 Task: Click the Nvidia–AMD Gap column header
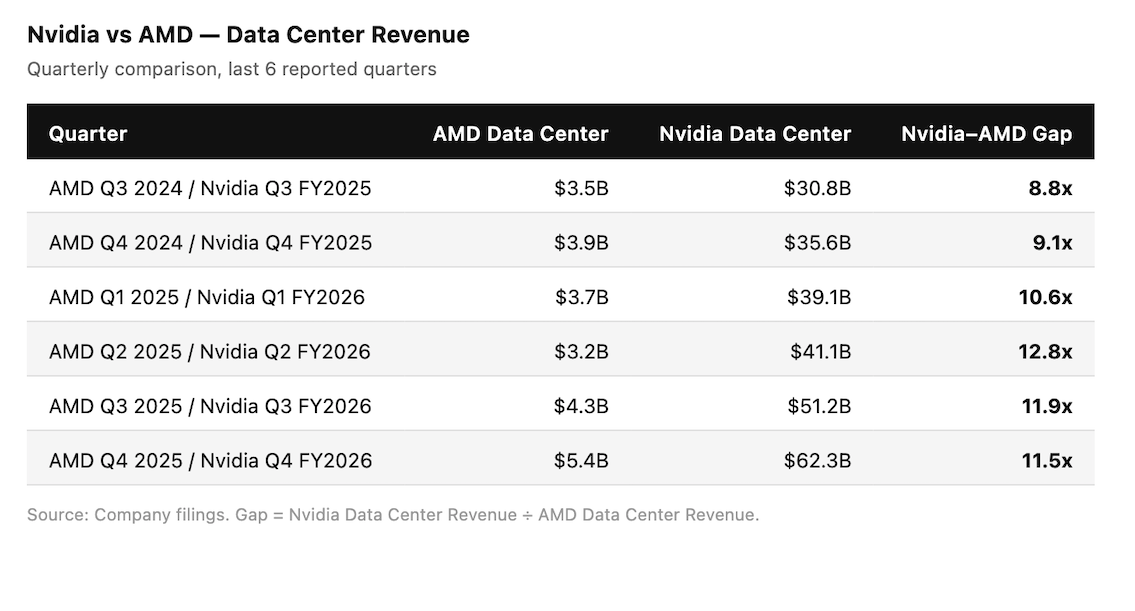tap(986, 134)
